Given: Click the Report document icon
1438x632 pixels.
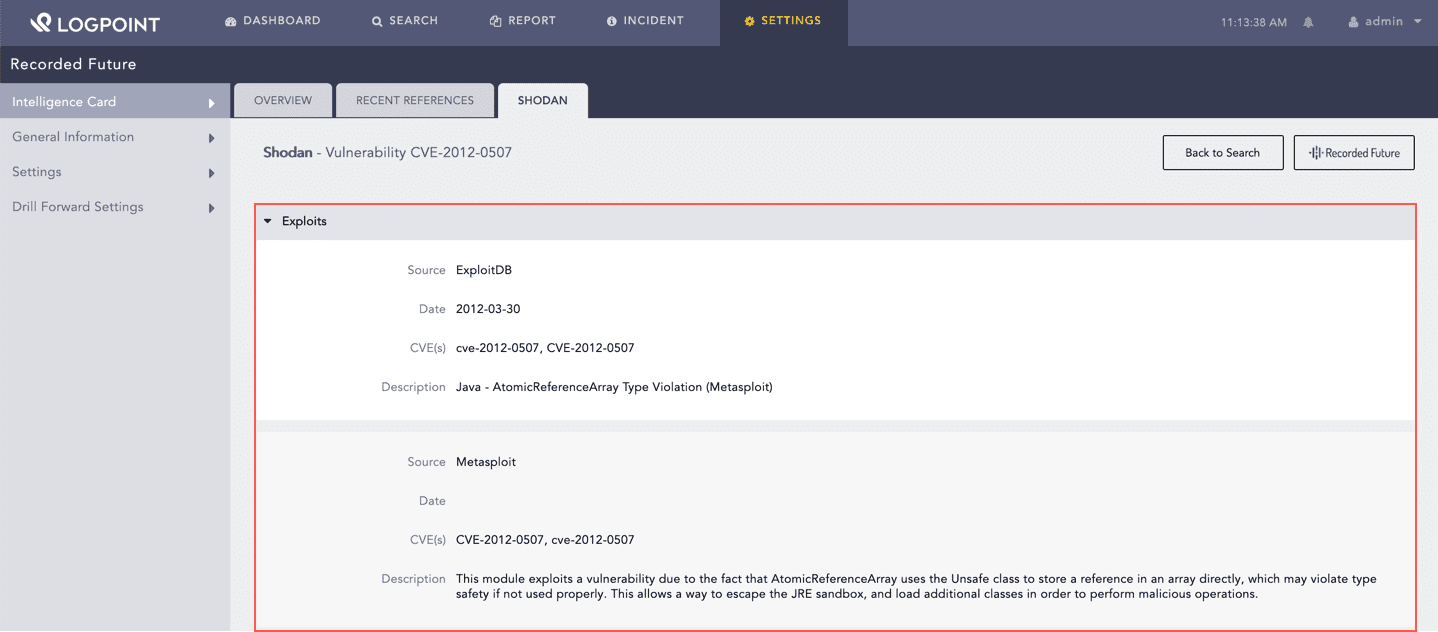Looking at the screenshot, I should coord(495,21).
